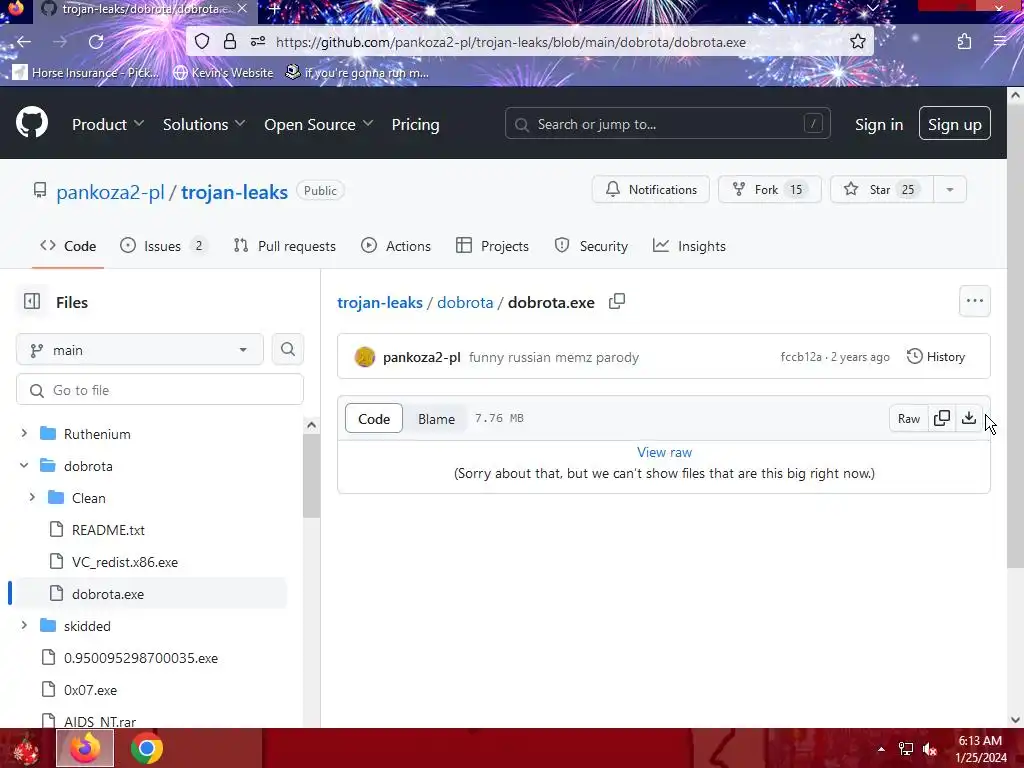Star the repository with Star button
1024x768 pixels.
[x=882, y=189]
